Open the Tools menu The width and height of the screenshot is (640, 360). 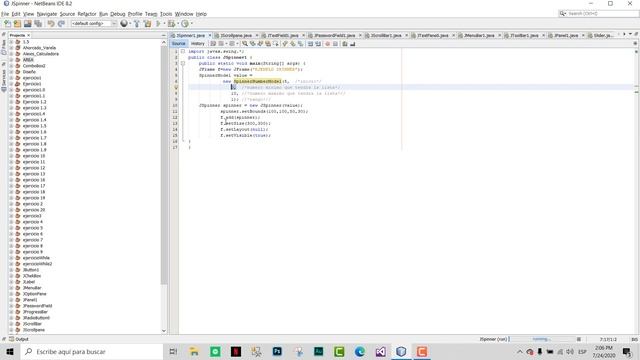(x=166, y=14)
